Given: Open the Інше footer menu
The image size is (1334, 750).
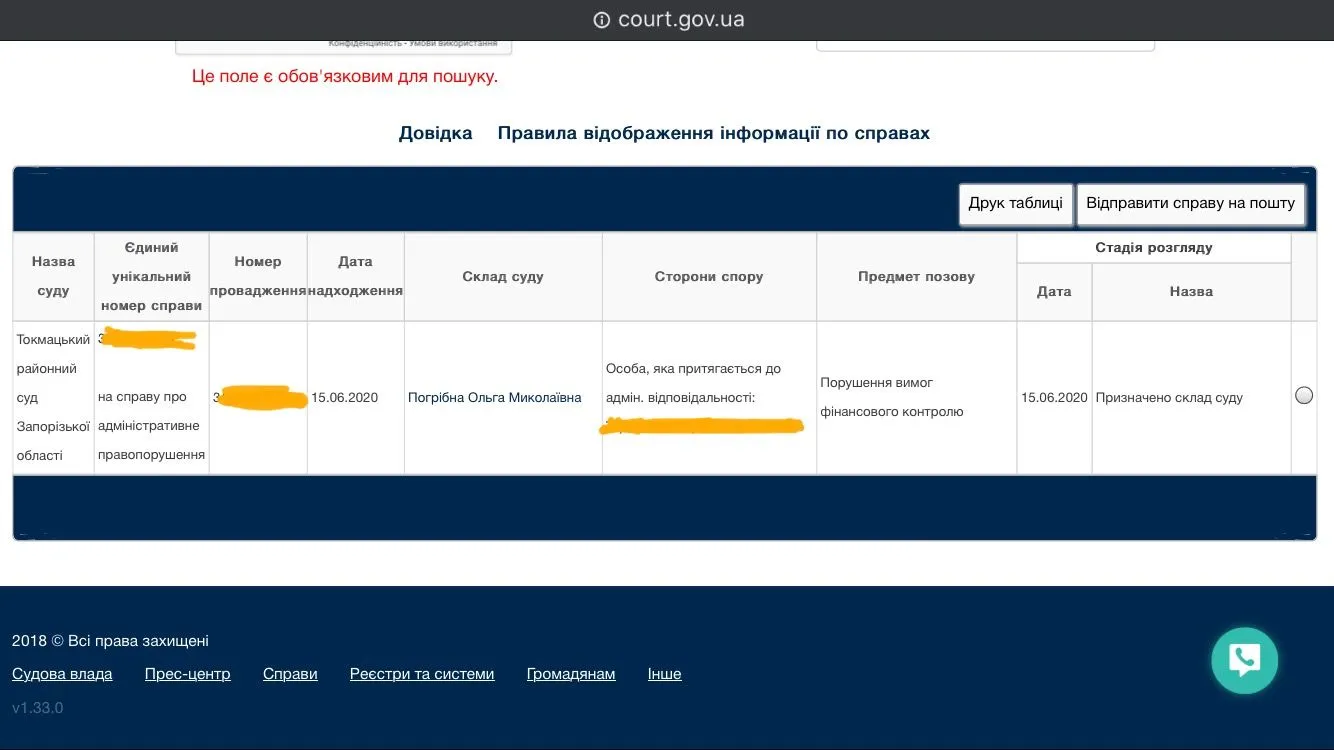Looking at the screenshot, I should (664, 674).
